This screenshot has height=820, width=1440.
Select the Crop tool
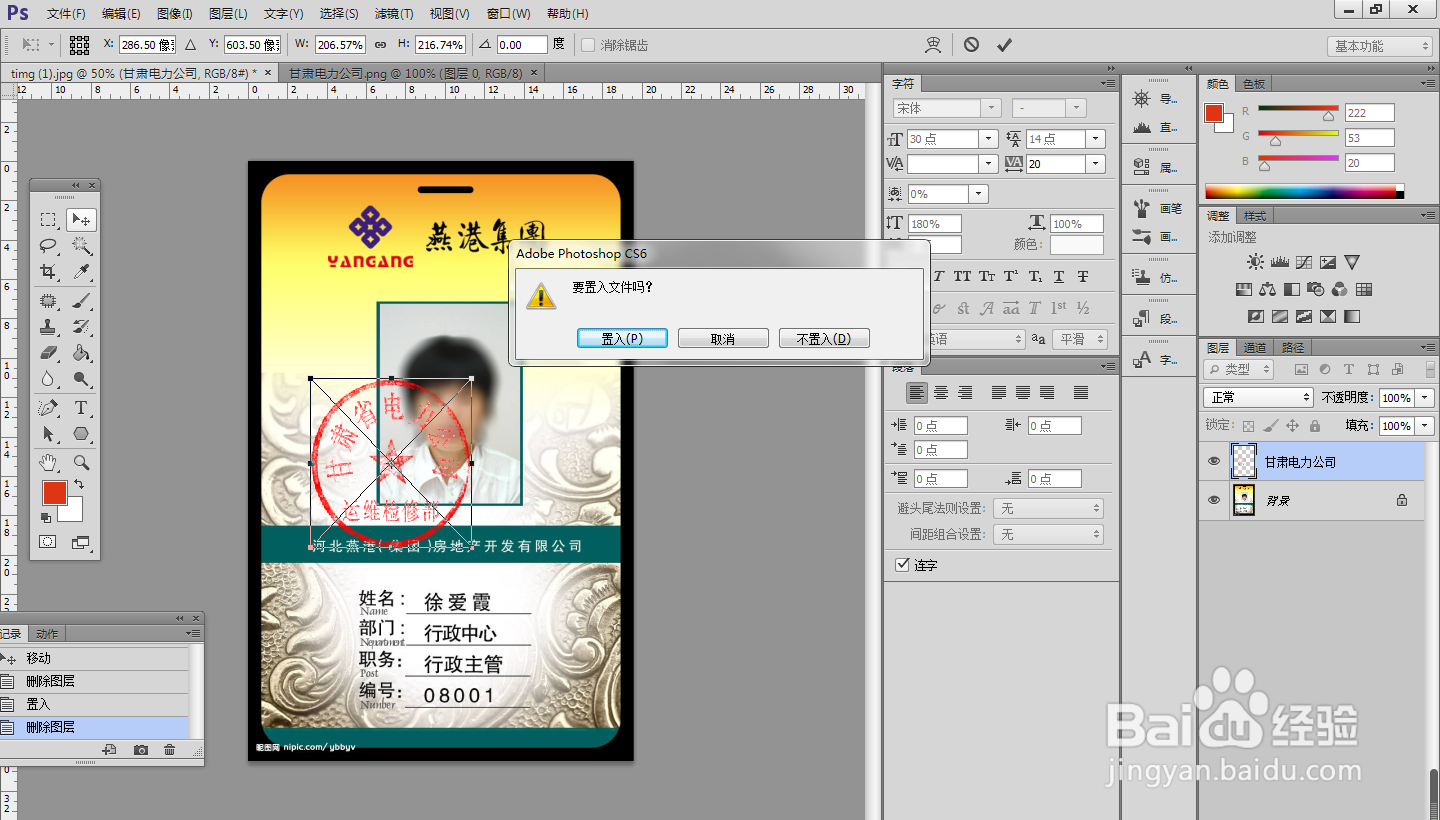click(x=48, y=272)
